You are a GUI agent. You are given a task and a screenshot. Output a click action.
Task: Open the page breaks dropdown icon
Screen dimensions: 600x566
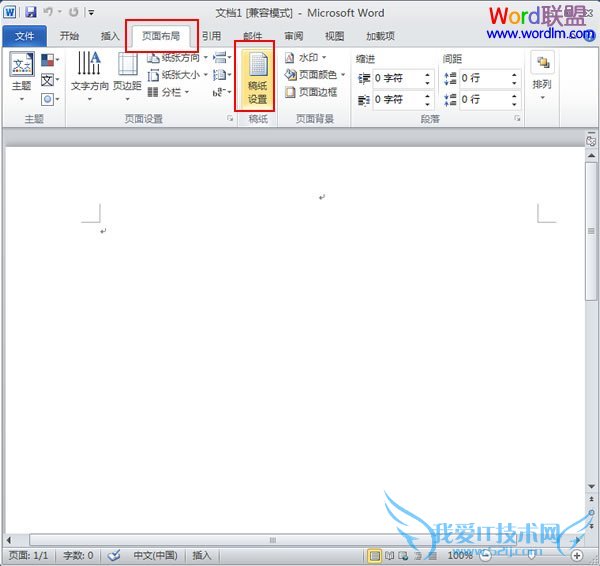point(222,58)
